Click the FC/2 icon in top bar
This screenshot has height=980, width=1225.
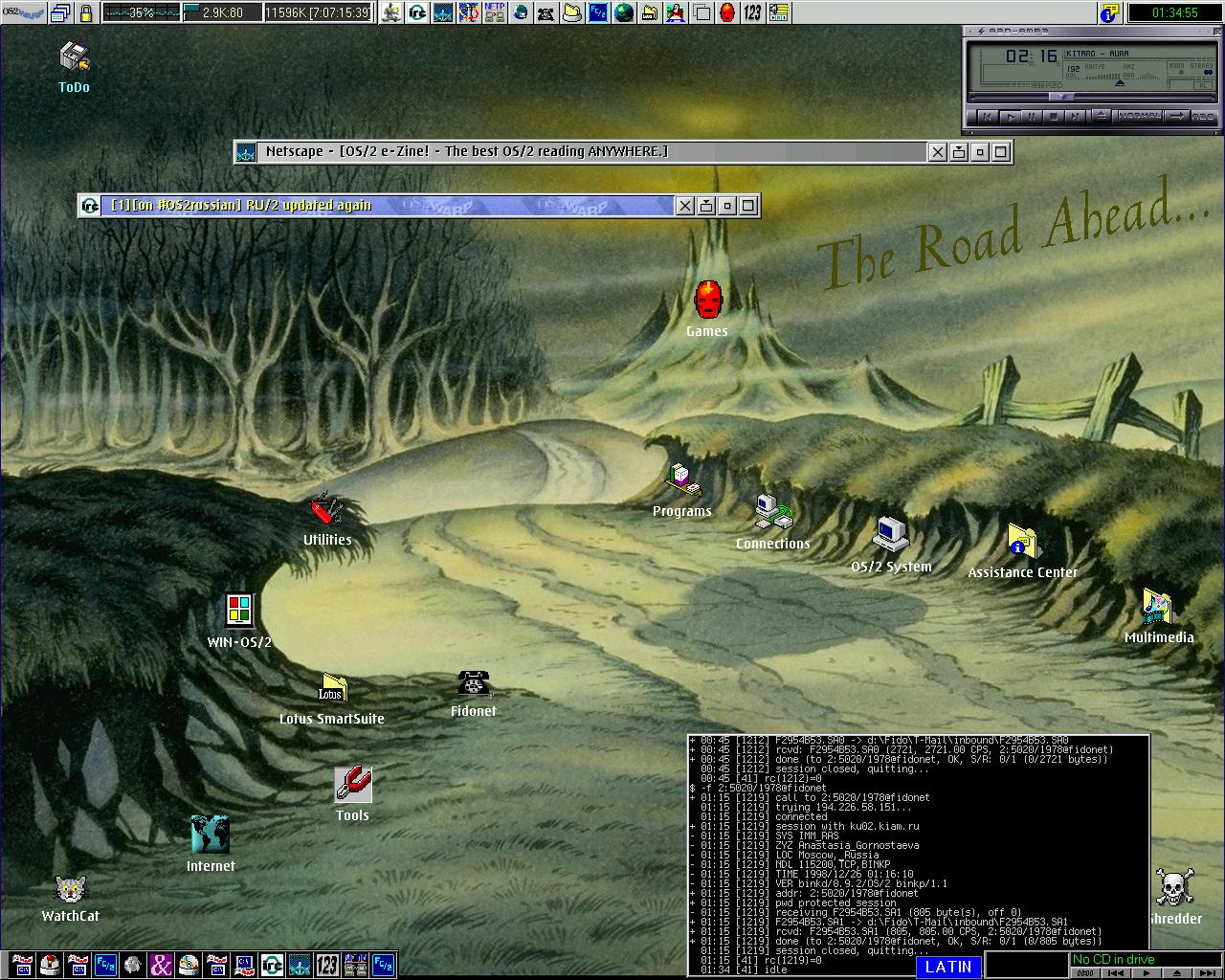coord(598,13)
